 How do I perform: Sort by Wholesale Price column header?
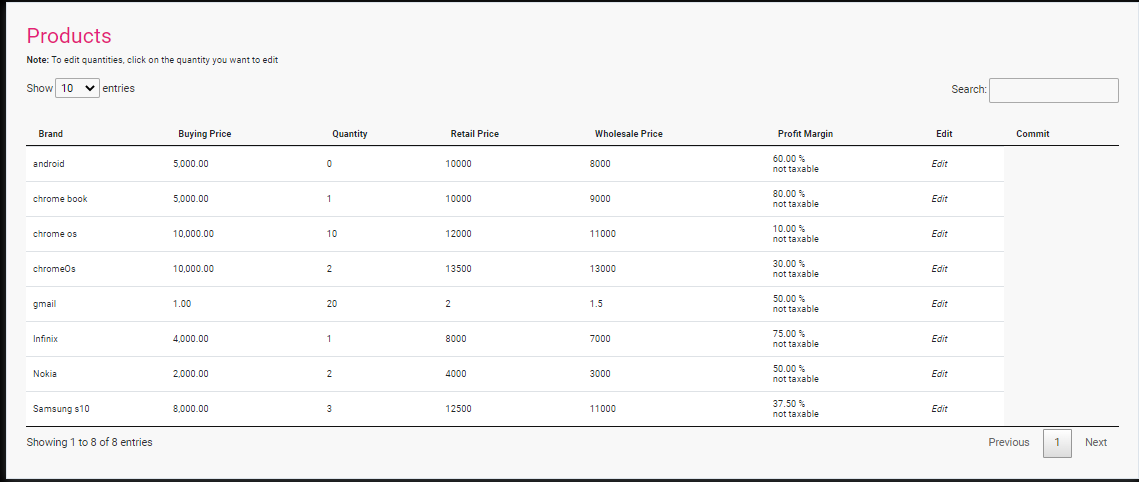628,134
